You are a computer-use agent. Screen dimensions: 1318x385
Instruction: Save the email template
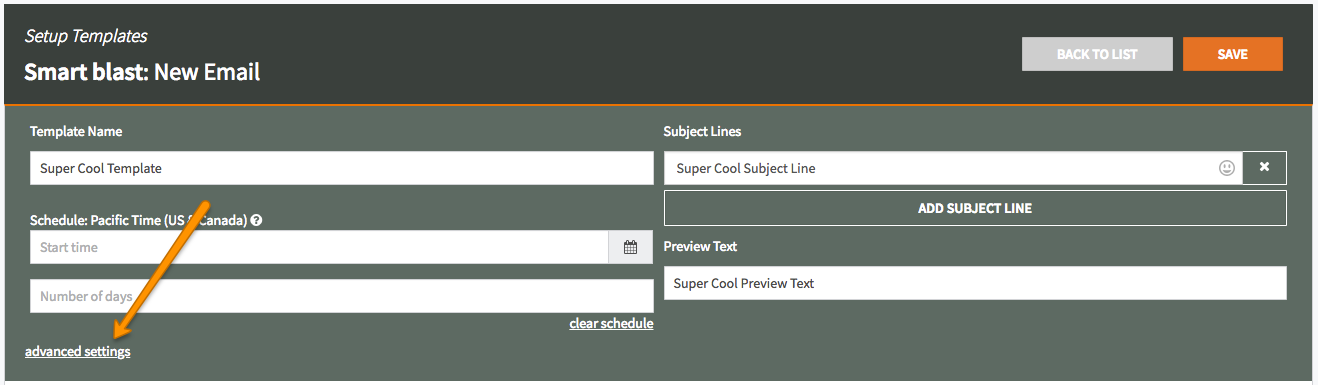1232,54
